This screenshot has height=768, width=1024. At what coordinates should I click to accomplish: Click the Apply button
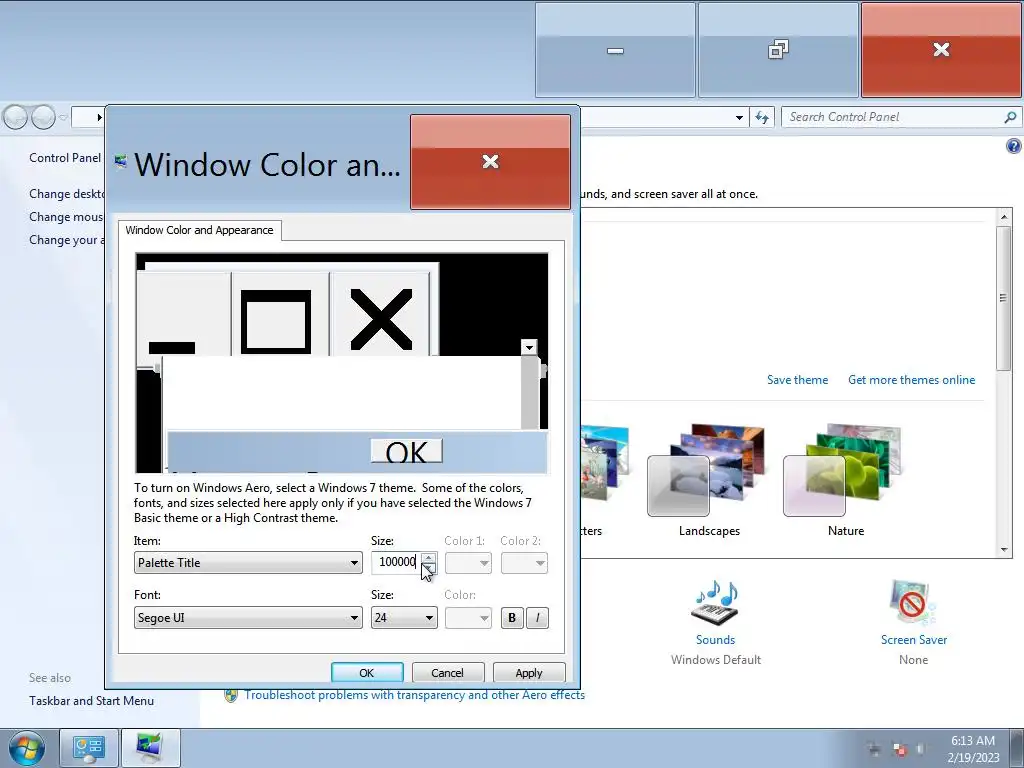click(529, 673)
